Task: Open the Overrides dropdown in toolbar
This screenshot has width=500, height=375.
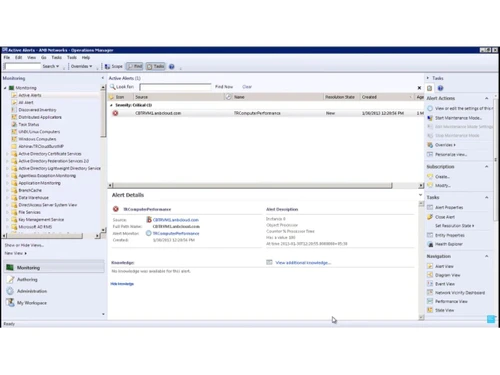Action: click(x=82, y=66)
